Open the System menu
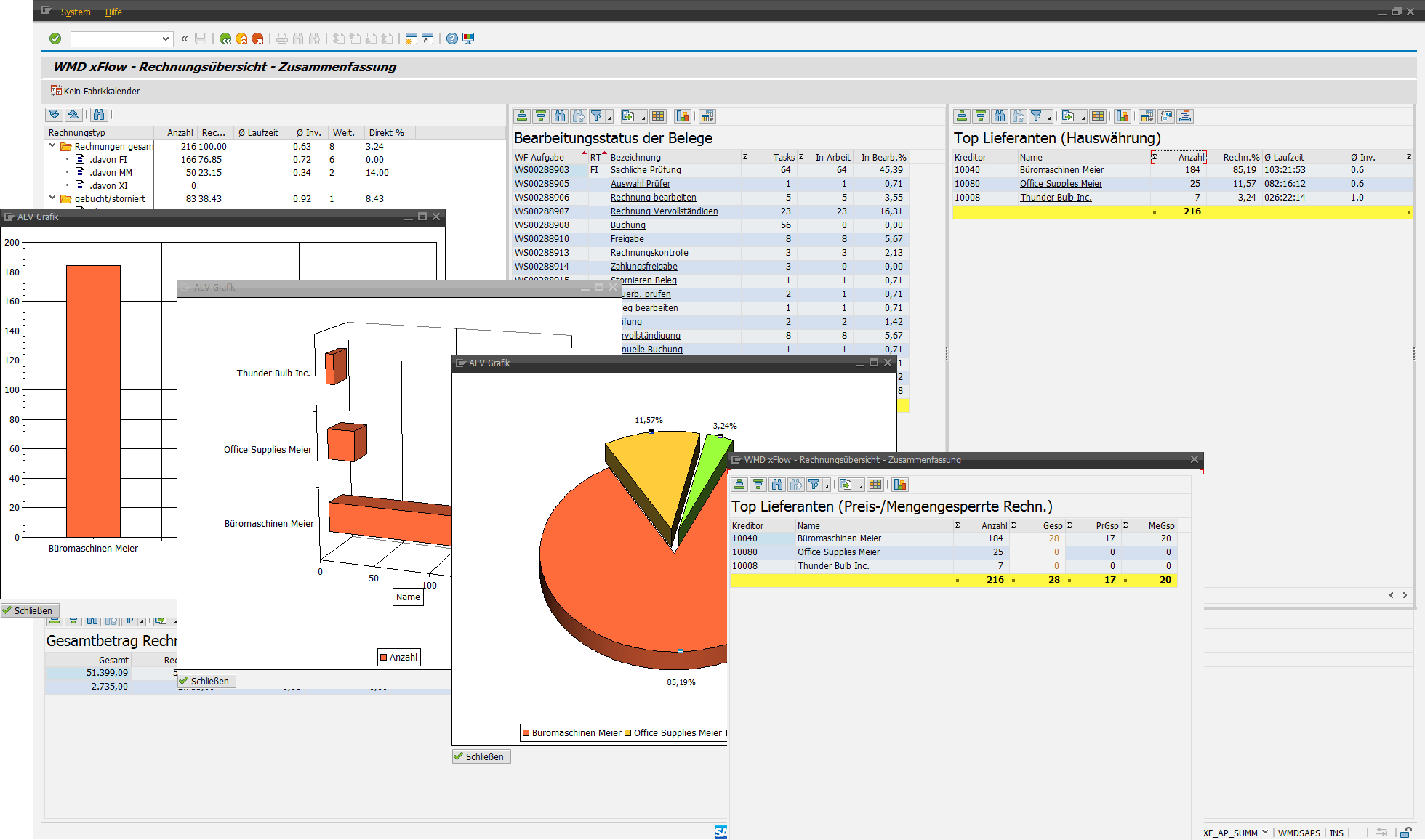This screenshot has width=1425, height=840. tap(76, 12)
